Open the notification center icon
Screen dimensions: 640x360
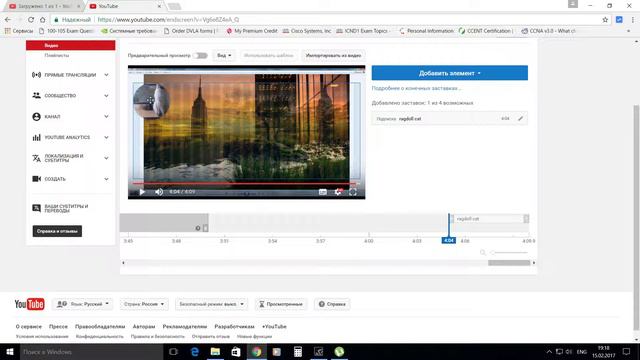[627, 352]
